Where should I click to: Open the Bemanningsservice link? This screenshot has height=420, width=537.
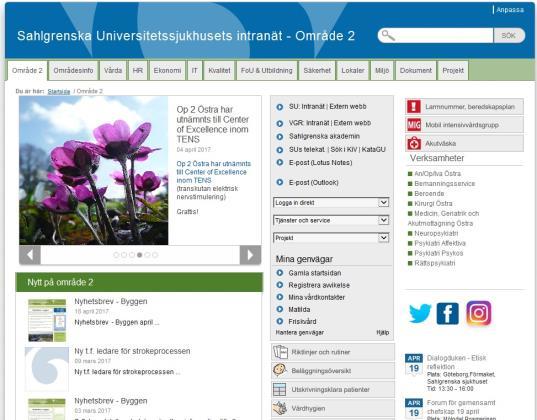[445, 184]
